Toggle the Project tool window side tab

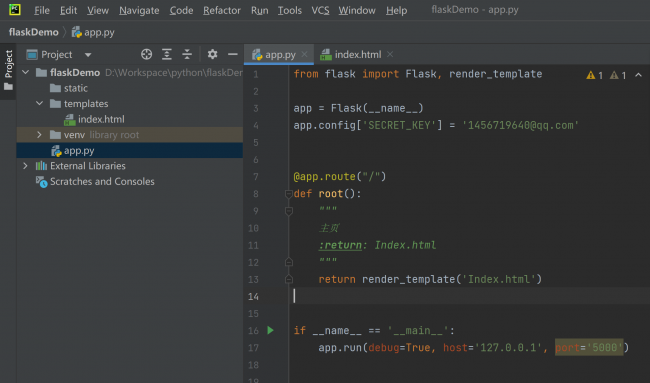click(8, 70)
